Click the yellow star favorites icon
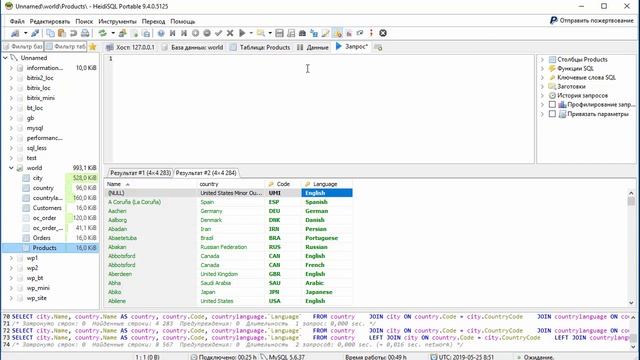The height and width of the screenshot is (360, 640). tap(93, 47)
